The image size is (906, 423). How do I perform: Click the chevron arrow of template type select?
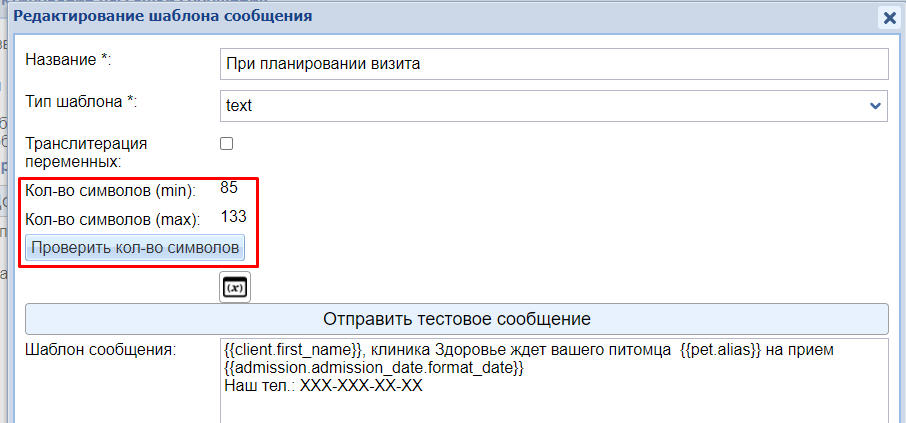[x=875, y=104]
